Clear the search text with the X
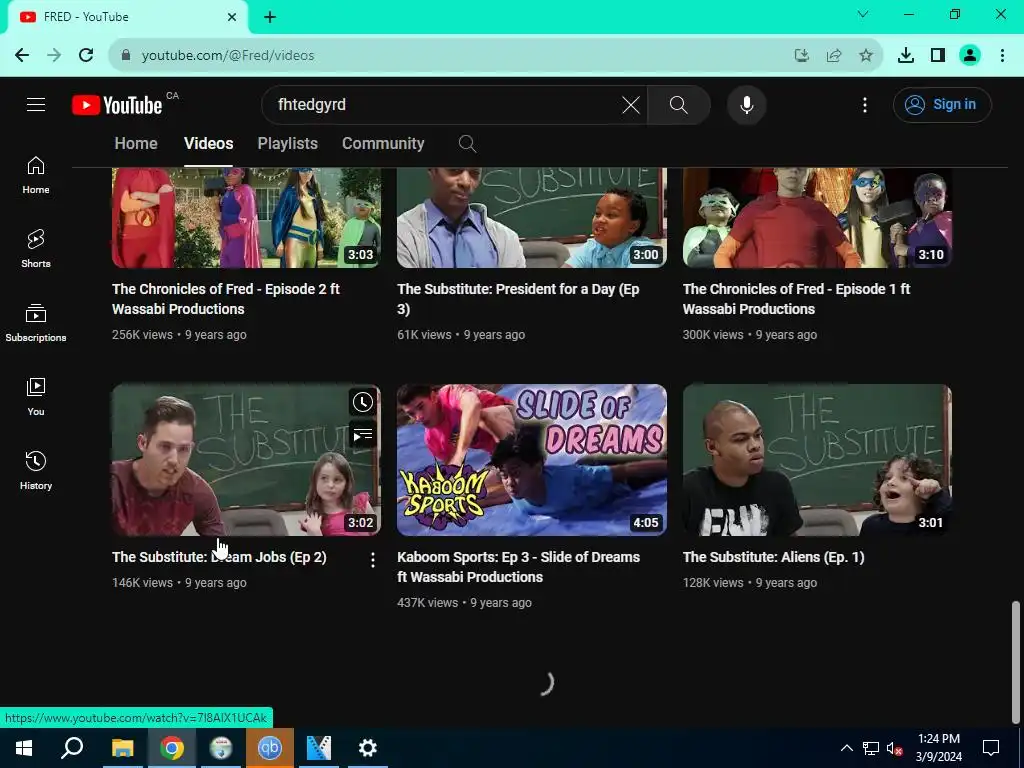The height and width of the screenshot is (768, 1024). point(631,104)
